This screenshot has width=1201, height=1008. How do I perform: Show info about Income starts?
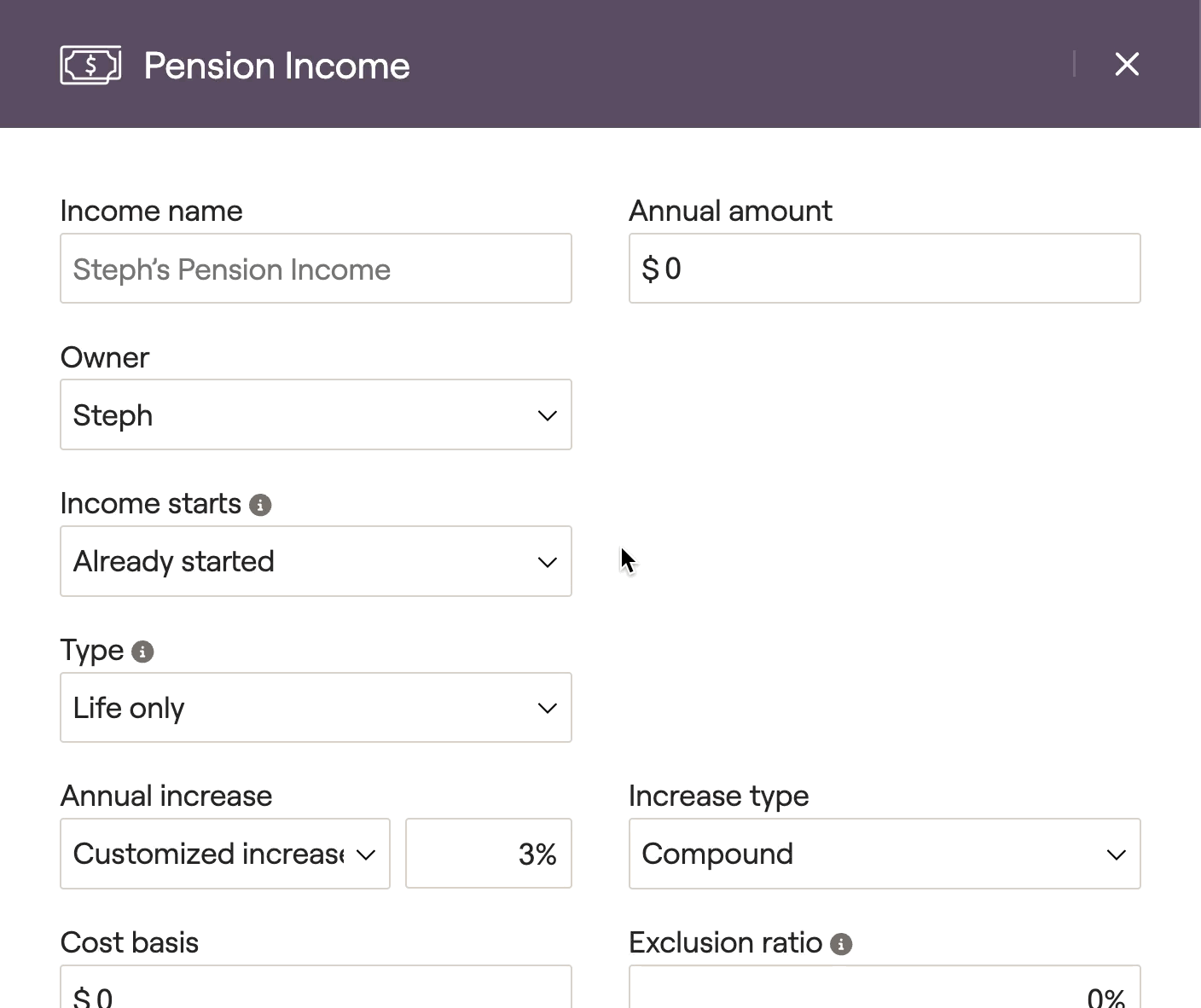pos(260,505)
